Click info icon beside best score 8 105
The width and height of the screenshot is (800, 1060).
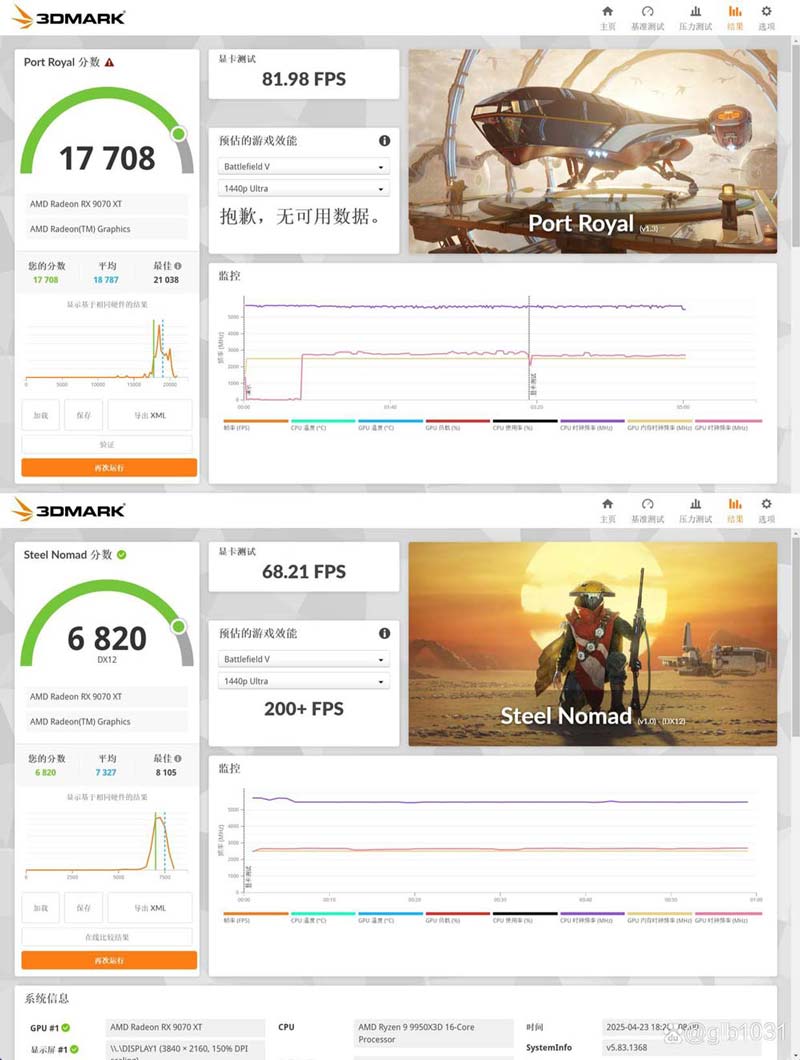tap(178, 758)
